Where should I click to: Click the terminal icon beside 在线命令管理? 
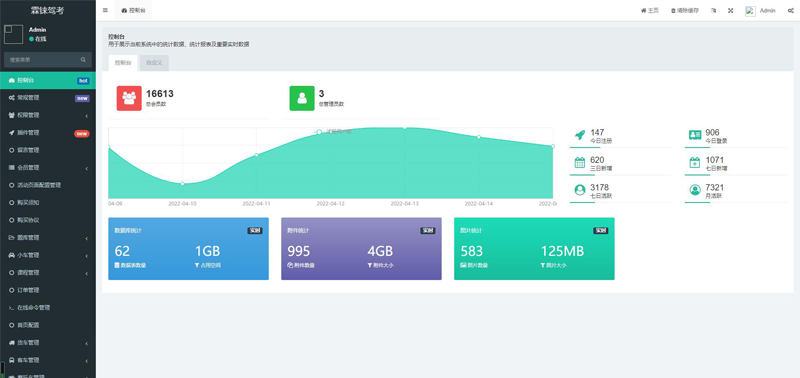[12, 308]
